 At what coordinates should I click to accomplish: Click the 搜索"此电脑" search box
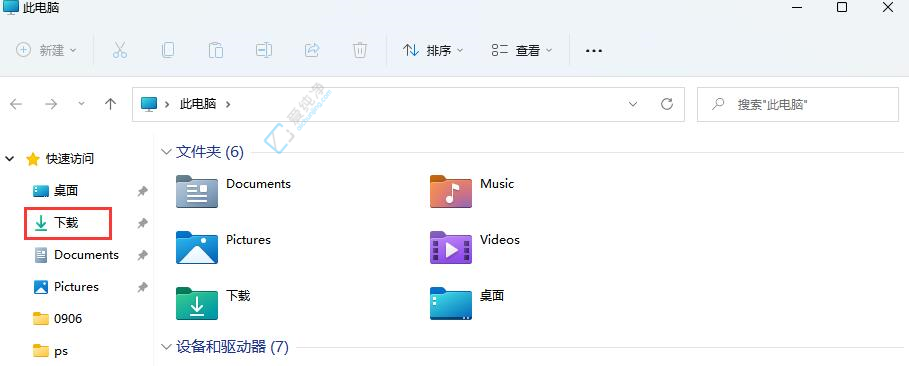tap(798, 104)
